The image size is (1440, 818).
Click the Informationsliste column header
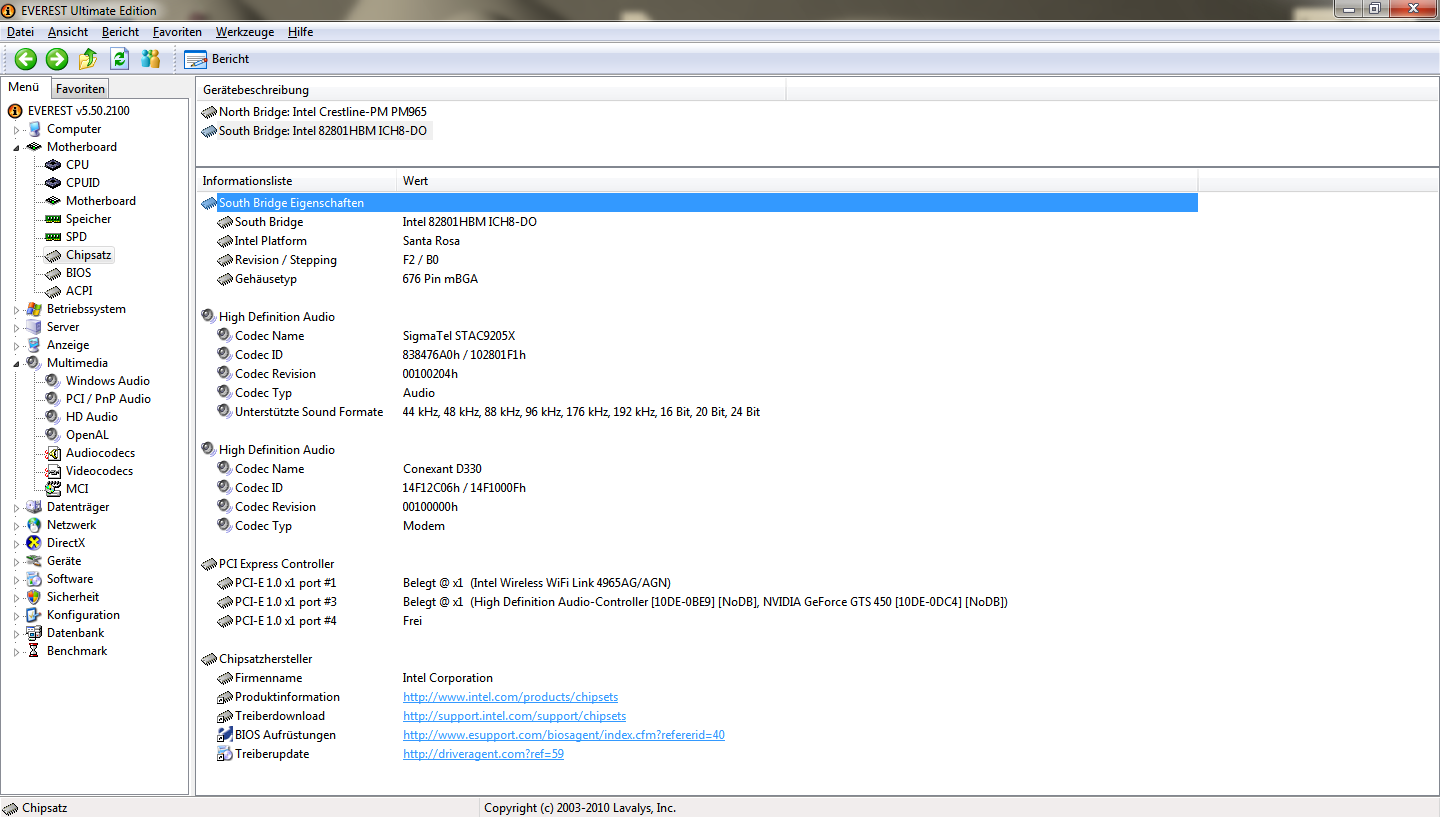297,181
